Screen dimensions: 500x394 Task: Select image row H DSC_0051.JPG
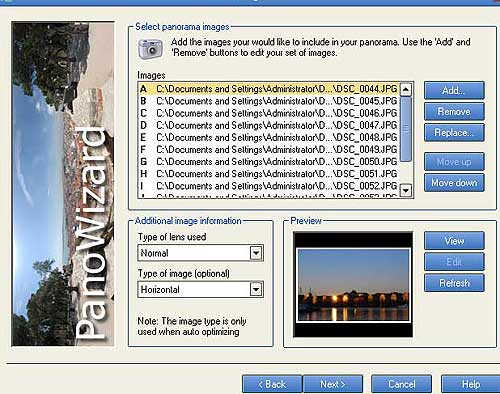268,174
